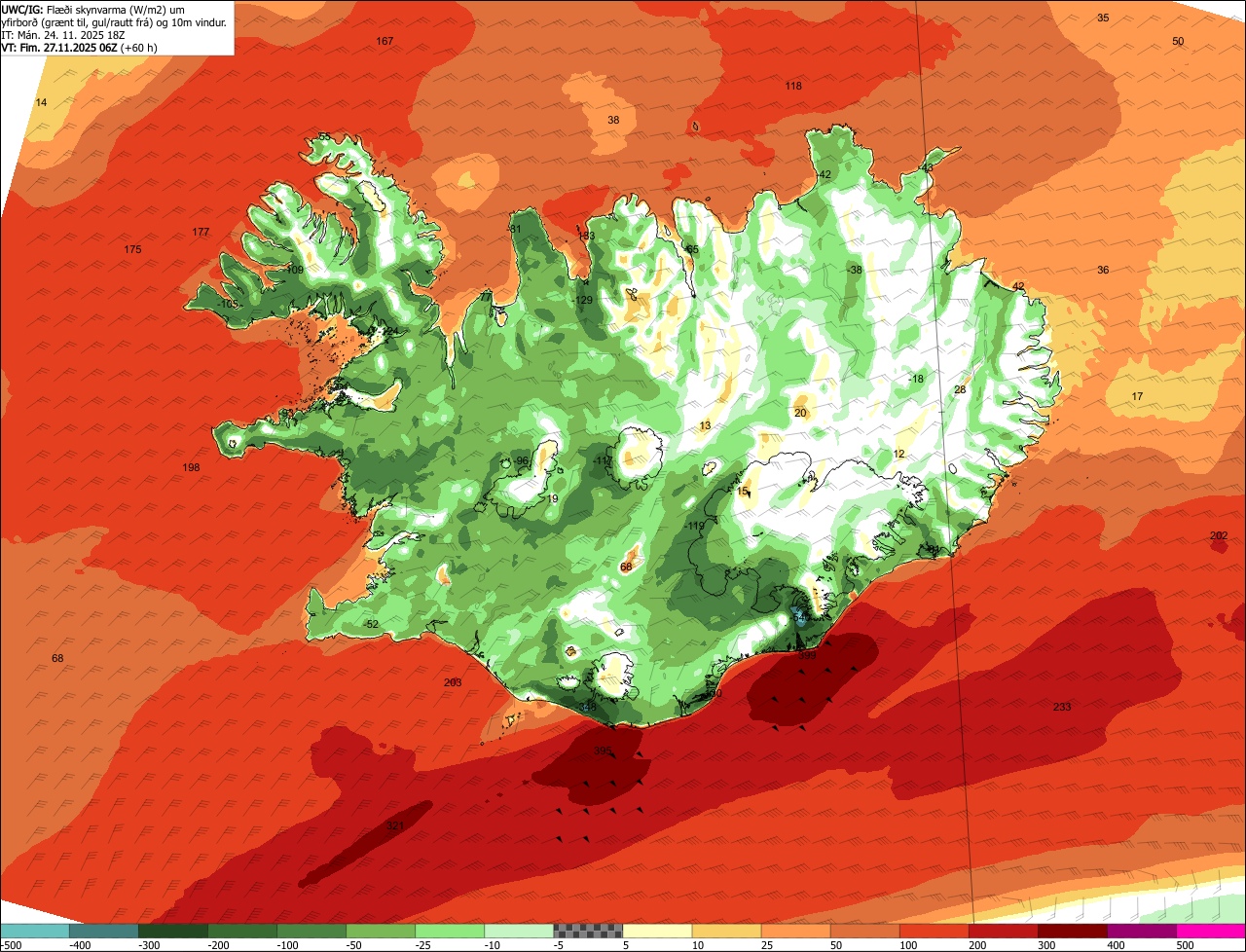Click the dark maroon swatch above 300
Screen dimensions: 1246x952
click(x=1072, y=931)
